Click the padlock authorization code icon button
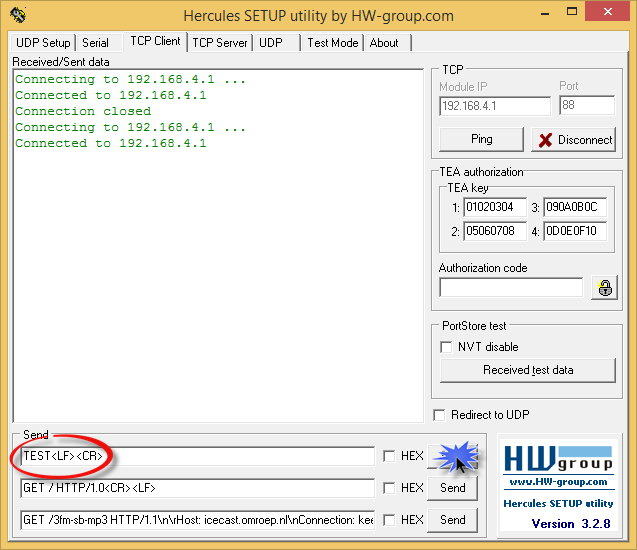The height and width of the screenshot is (550, 637). click(x=604, y=288)
